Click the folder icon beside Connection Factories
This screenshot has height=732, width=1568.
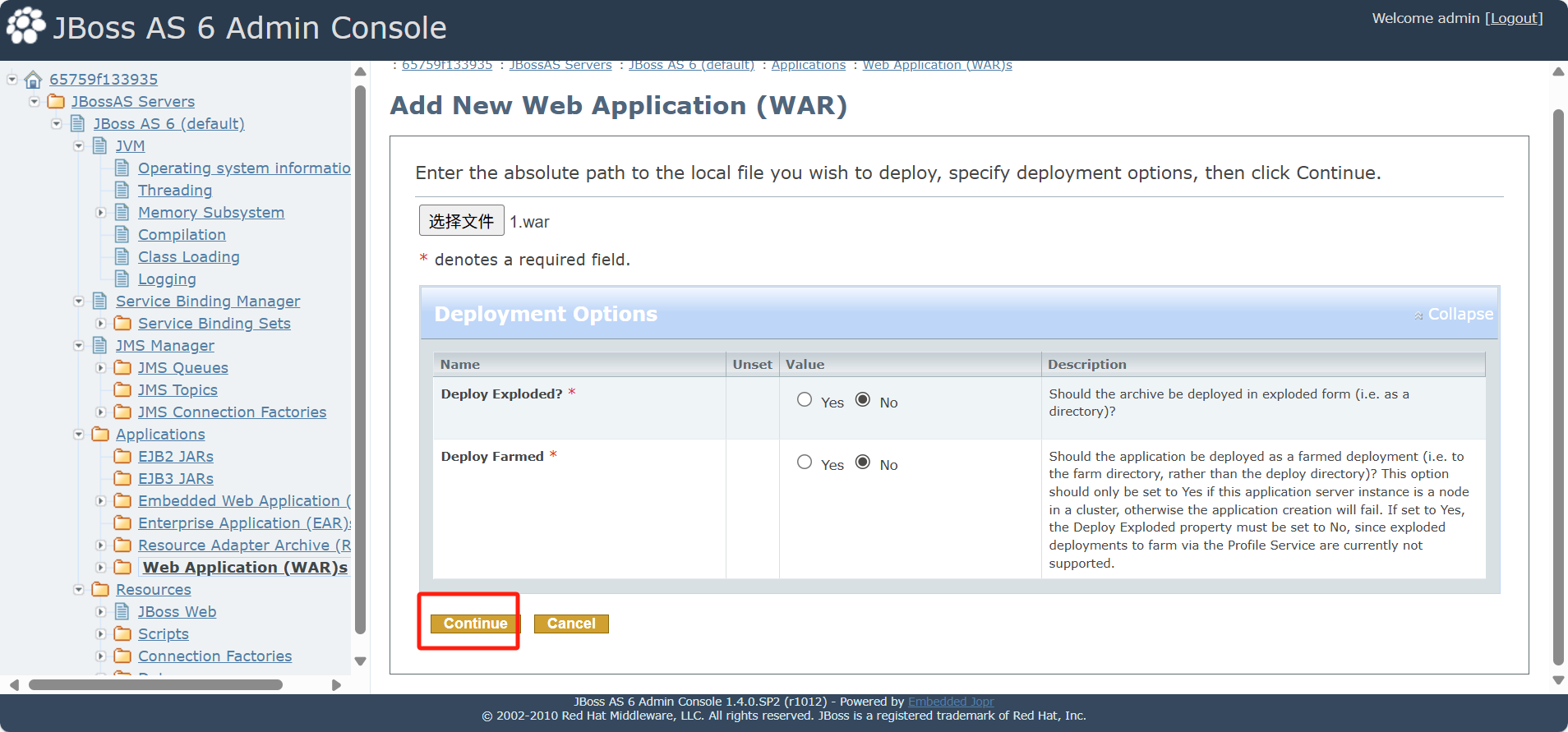coord(122,656)
